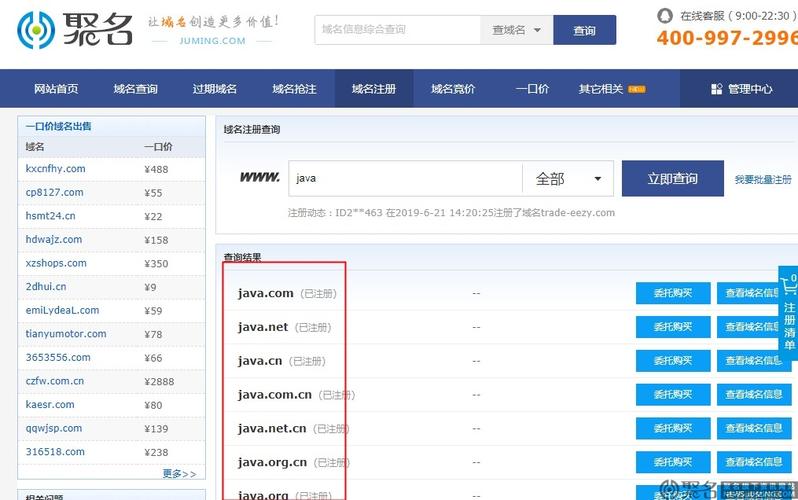Open the 我要批量注册 link
The height and width of the screenshot is (500, 798).
[763, 179]
